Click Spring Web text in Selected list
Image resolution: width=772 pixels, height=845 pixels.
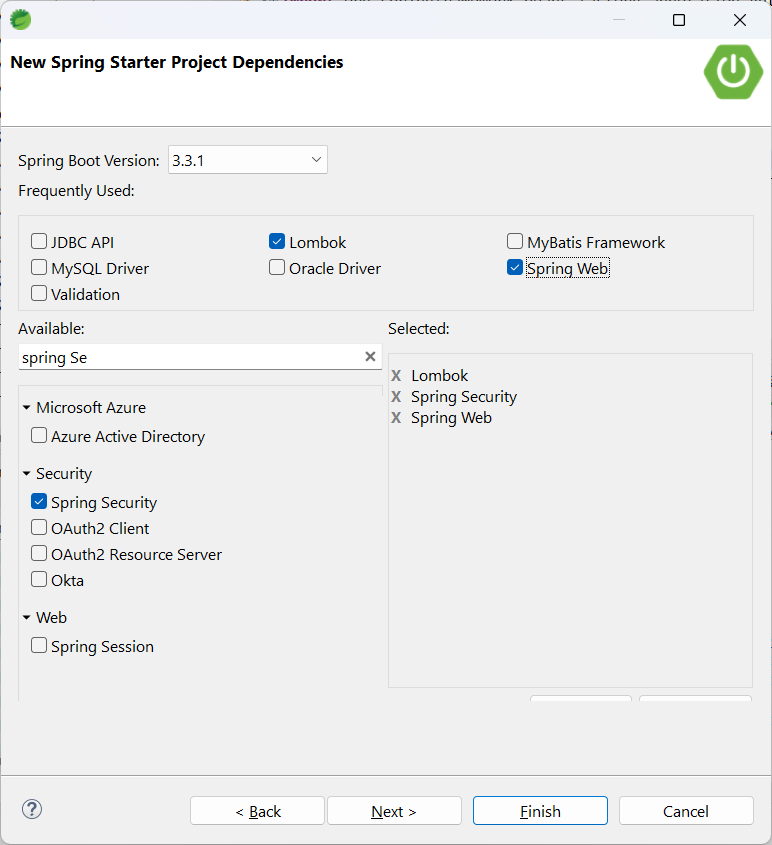click(x=451, y=418)
